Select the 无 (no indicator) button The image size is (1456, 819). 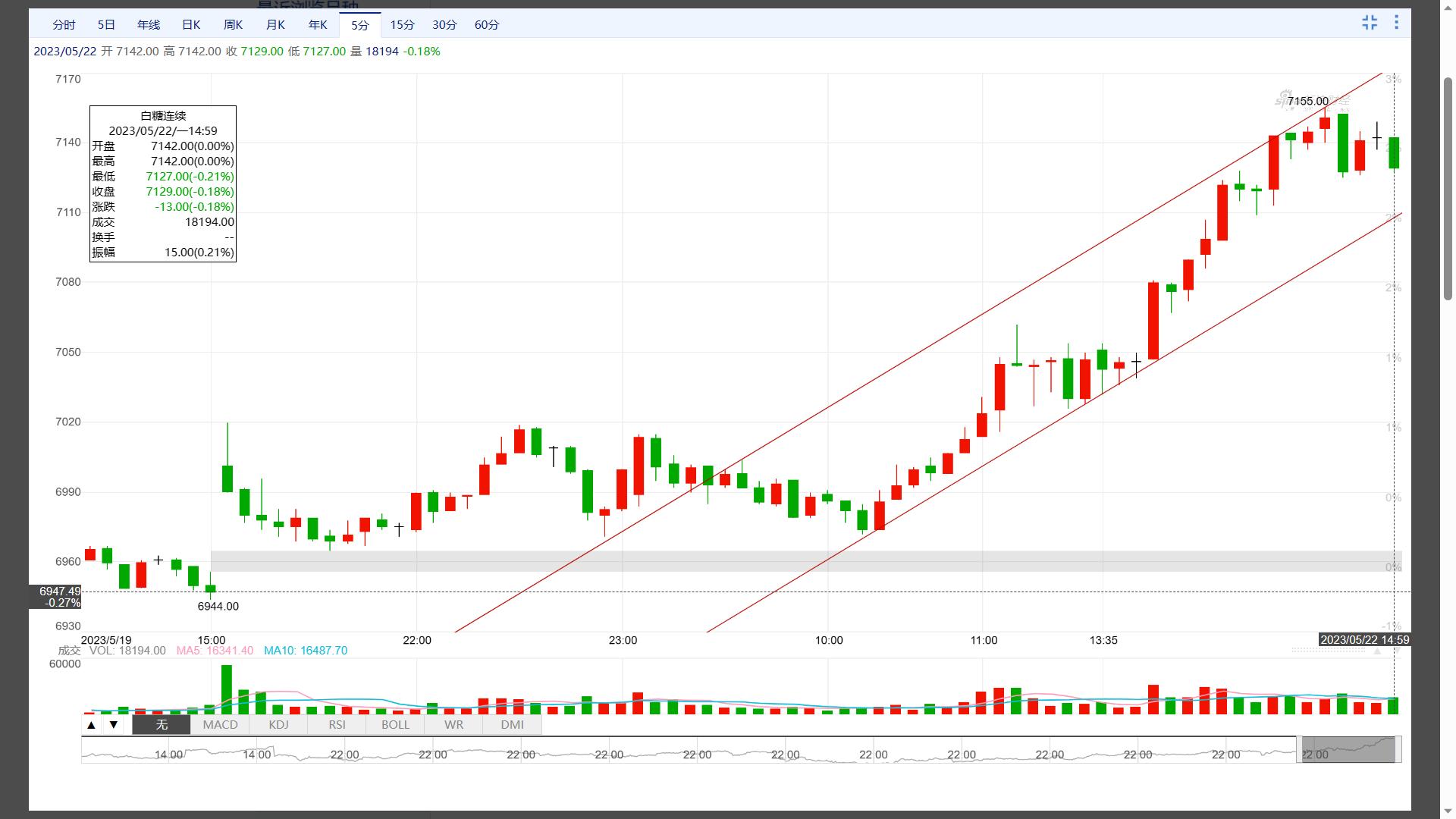162,725
